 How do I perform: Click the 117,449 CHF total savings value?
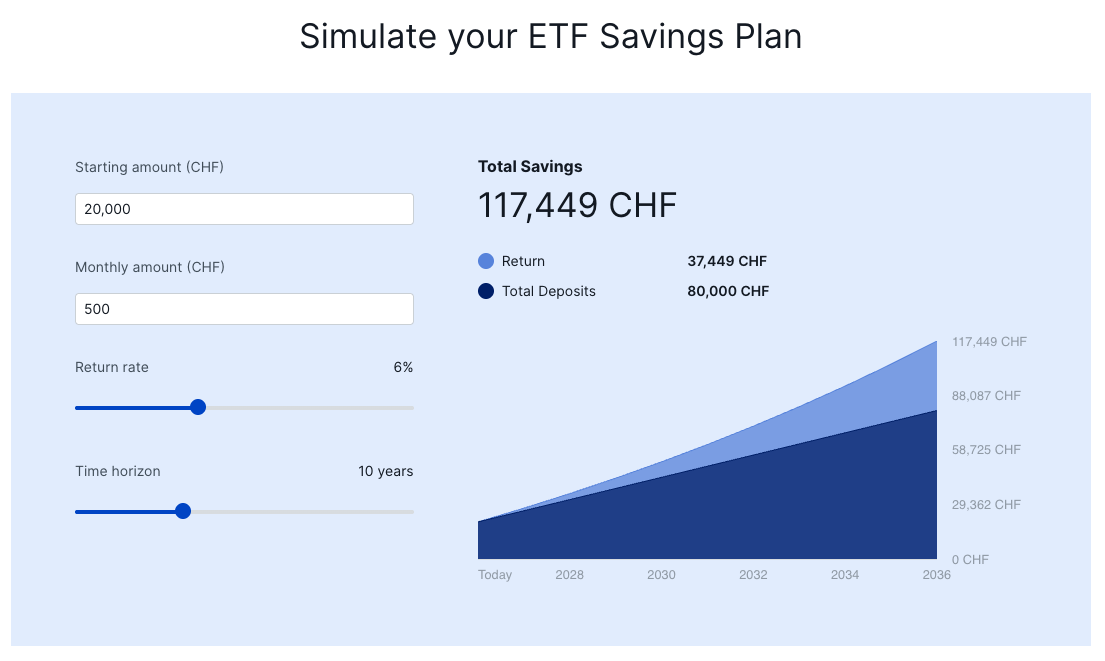(577, 206)
